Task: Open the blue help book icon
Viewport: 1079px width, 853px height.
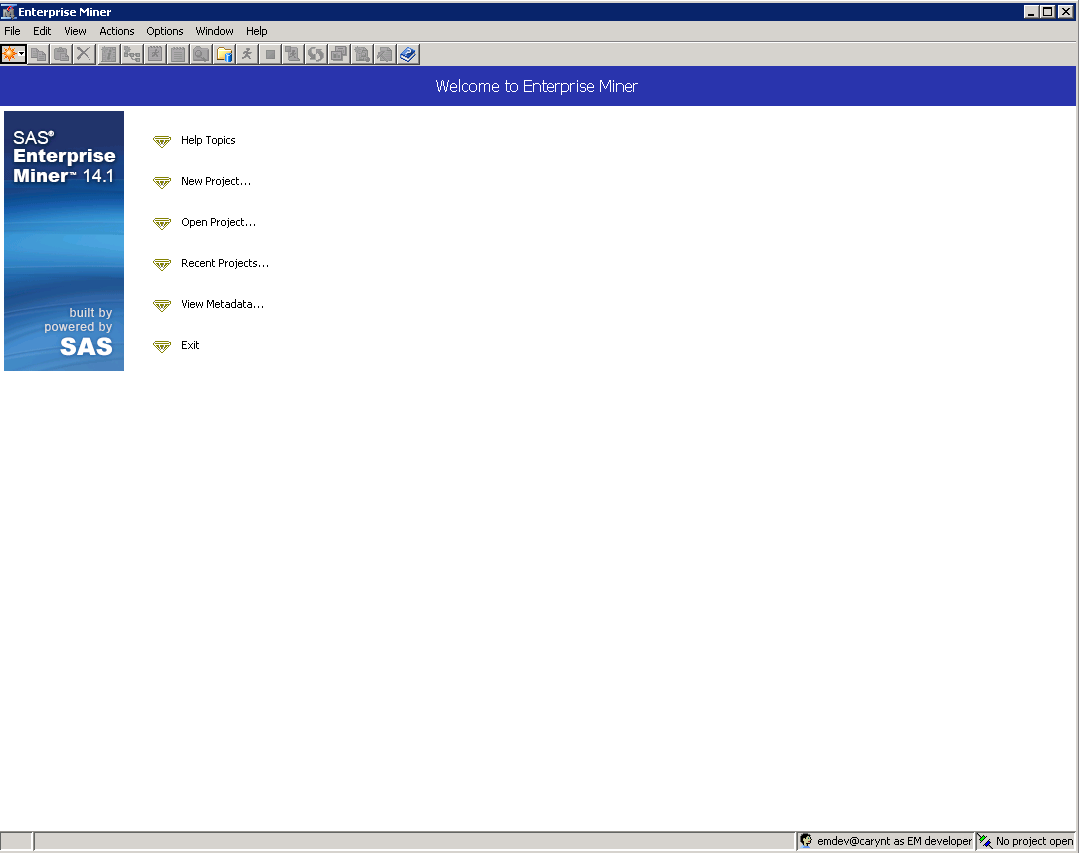Action: 408,54
